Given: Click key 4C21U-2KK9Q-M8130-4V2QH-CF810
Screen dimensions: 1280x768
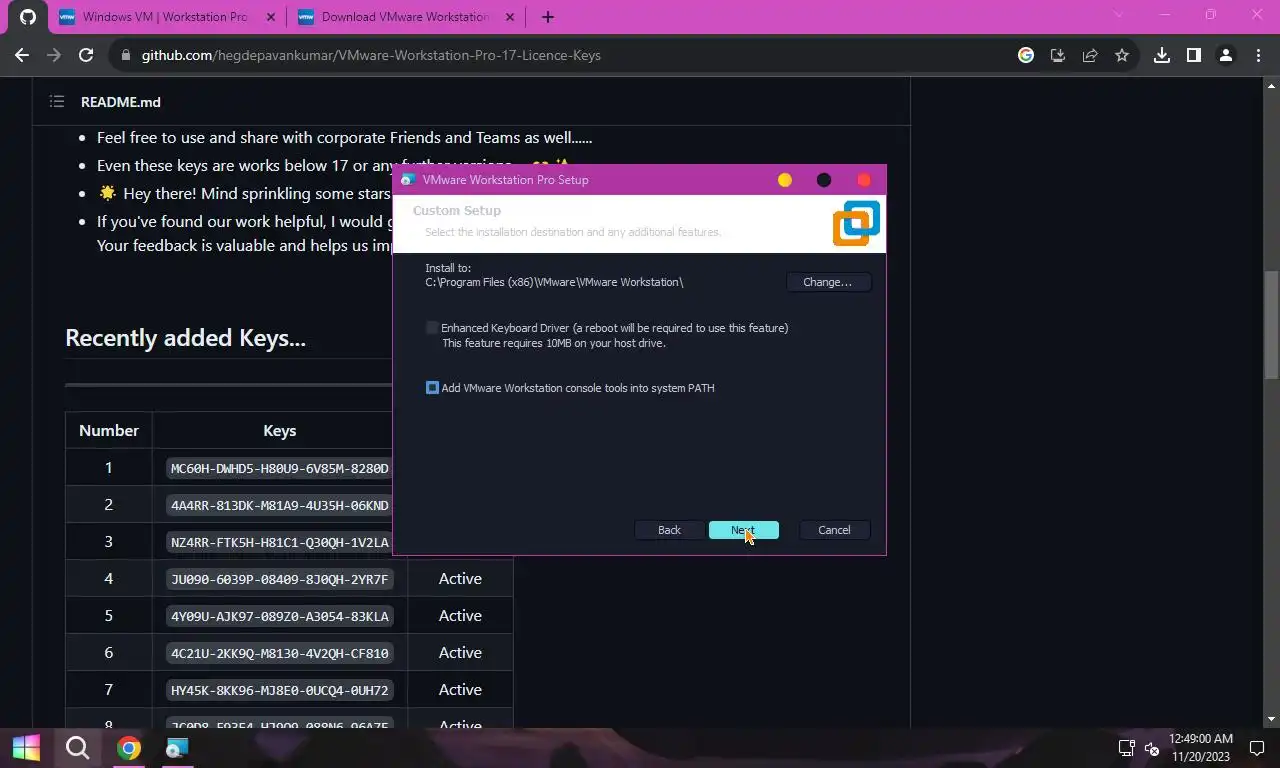Looking at the screenshot, I should [x=280, y=653].
